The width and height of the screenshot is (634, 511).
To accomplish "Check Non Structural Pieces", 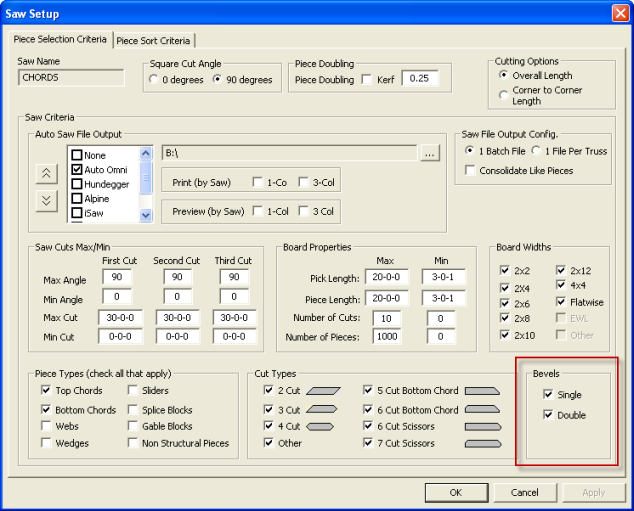I will coord(133,443).
